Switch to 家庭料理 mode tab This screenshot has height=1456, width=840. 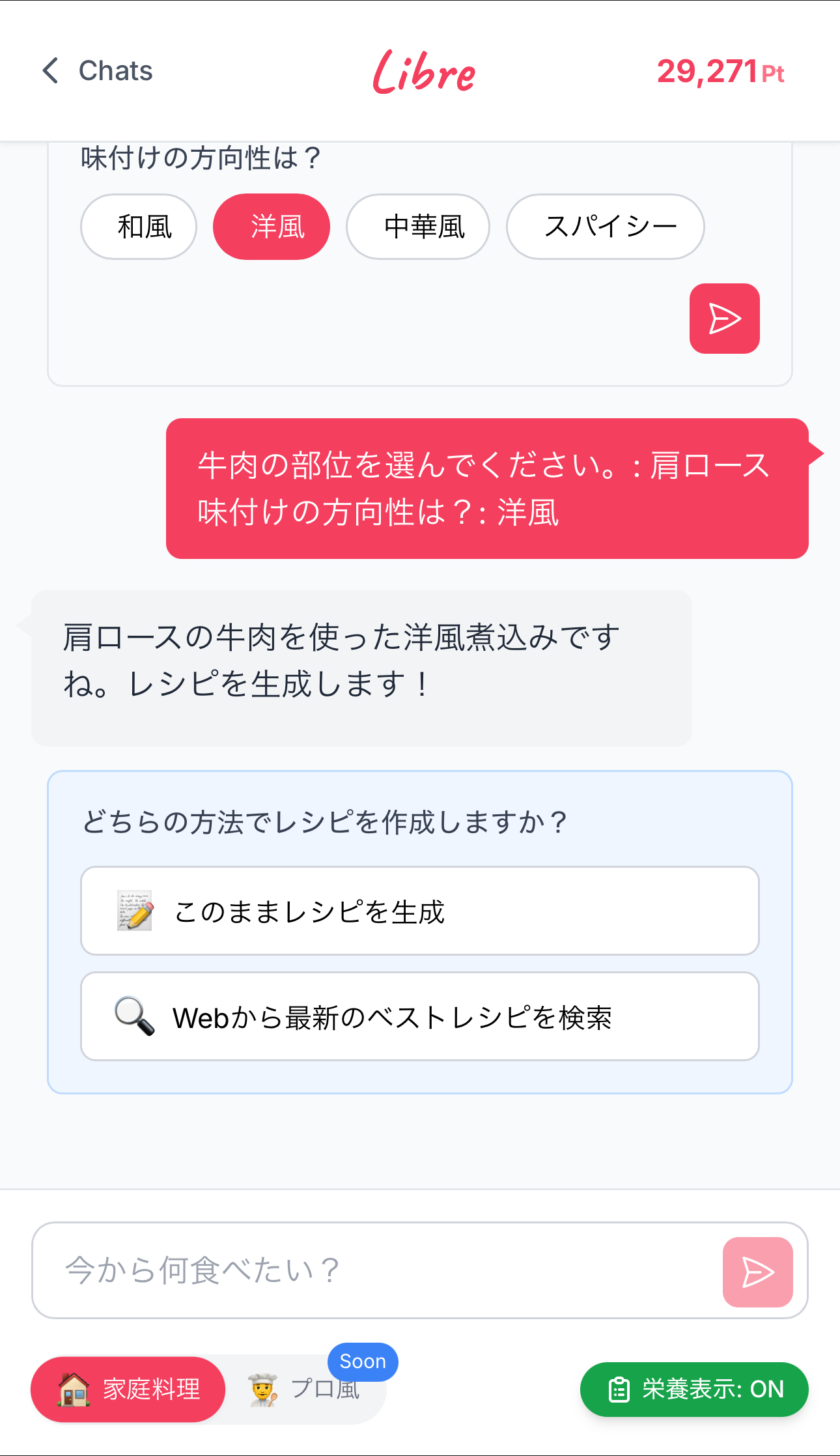tap(128, 1390)
